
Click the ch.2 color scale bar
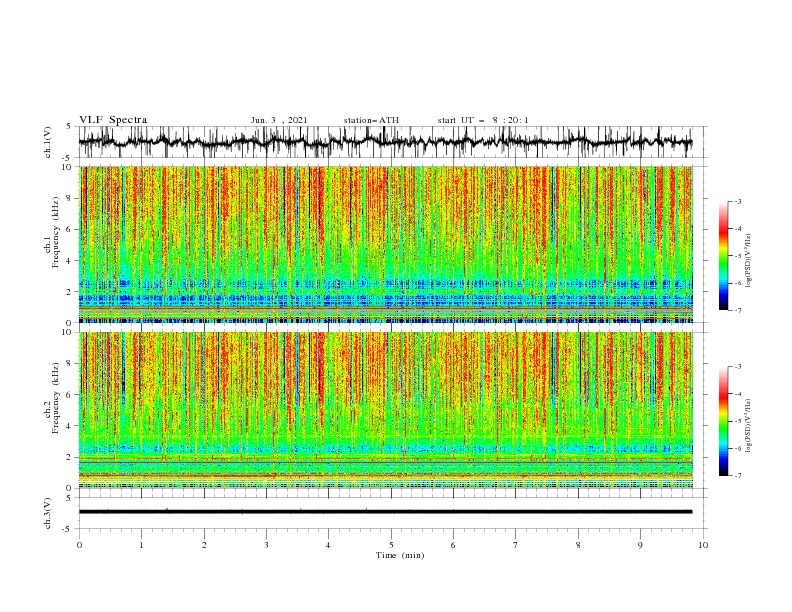pos(723,421)
